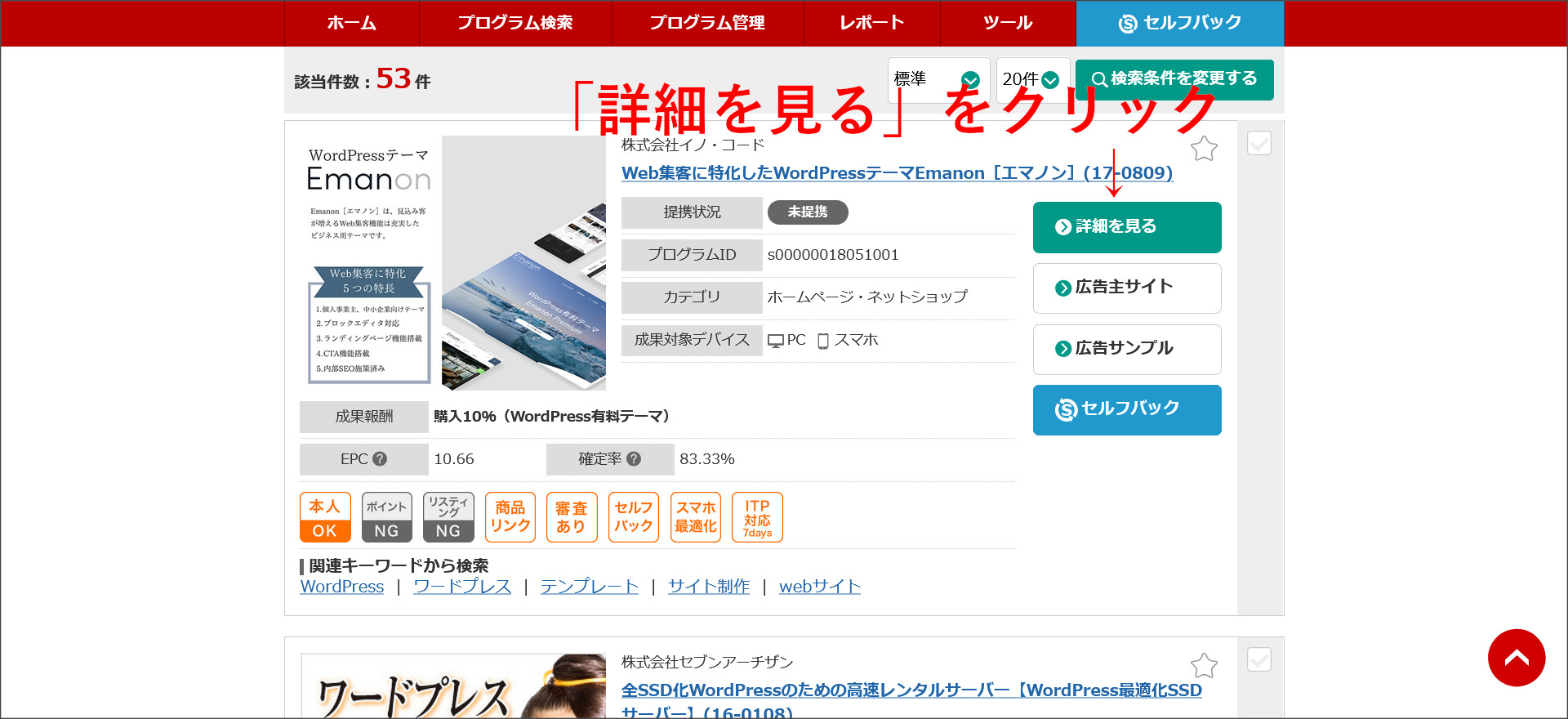This screenshot has height=719, width=1568.
Task: Search by keyword webサイト link
Action: point(820,587)
